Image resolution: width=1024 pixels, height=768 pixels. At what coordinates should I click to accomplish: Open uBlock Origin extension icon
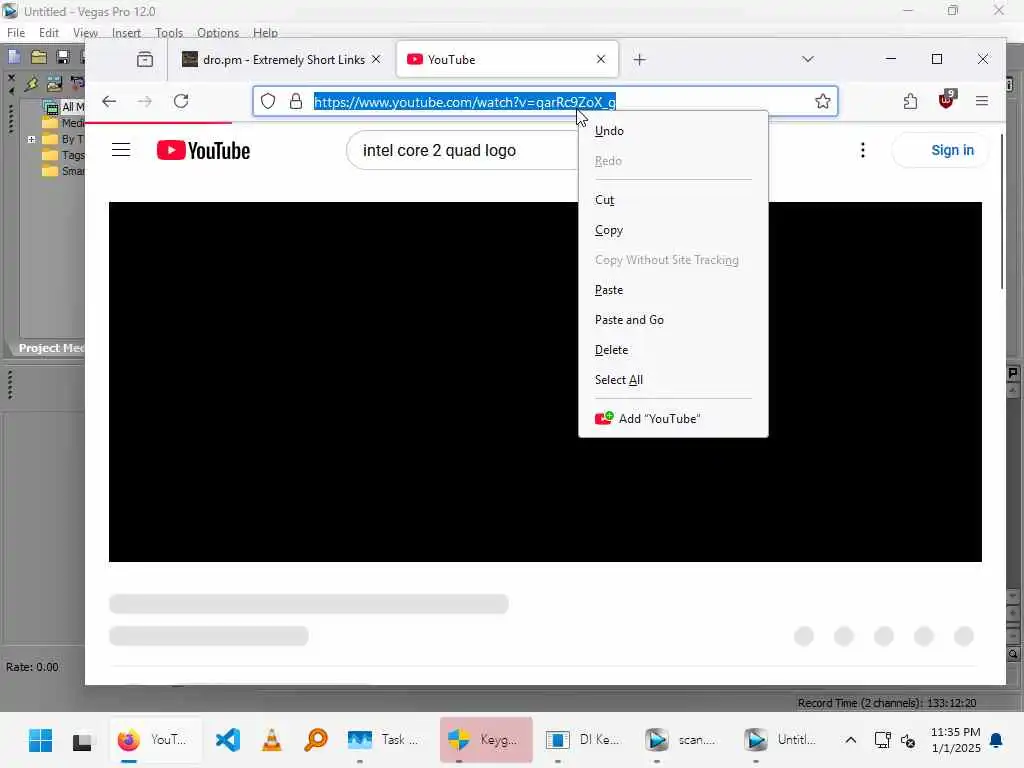point(946,100)
